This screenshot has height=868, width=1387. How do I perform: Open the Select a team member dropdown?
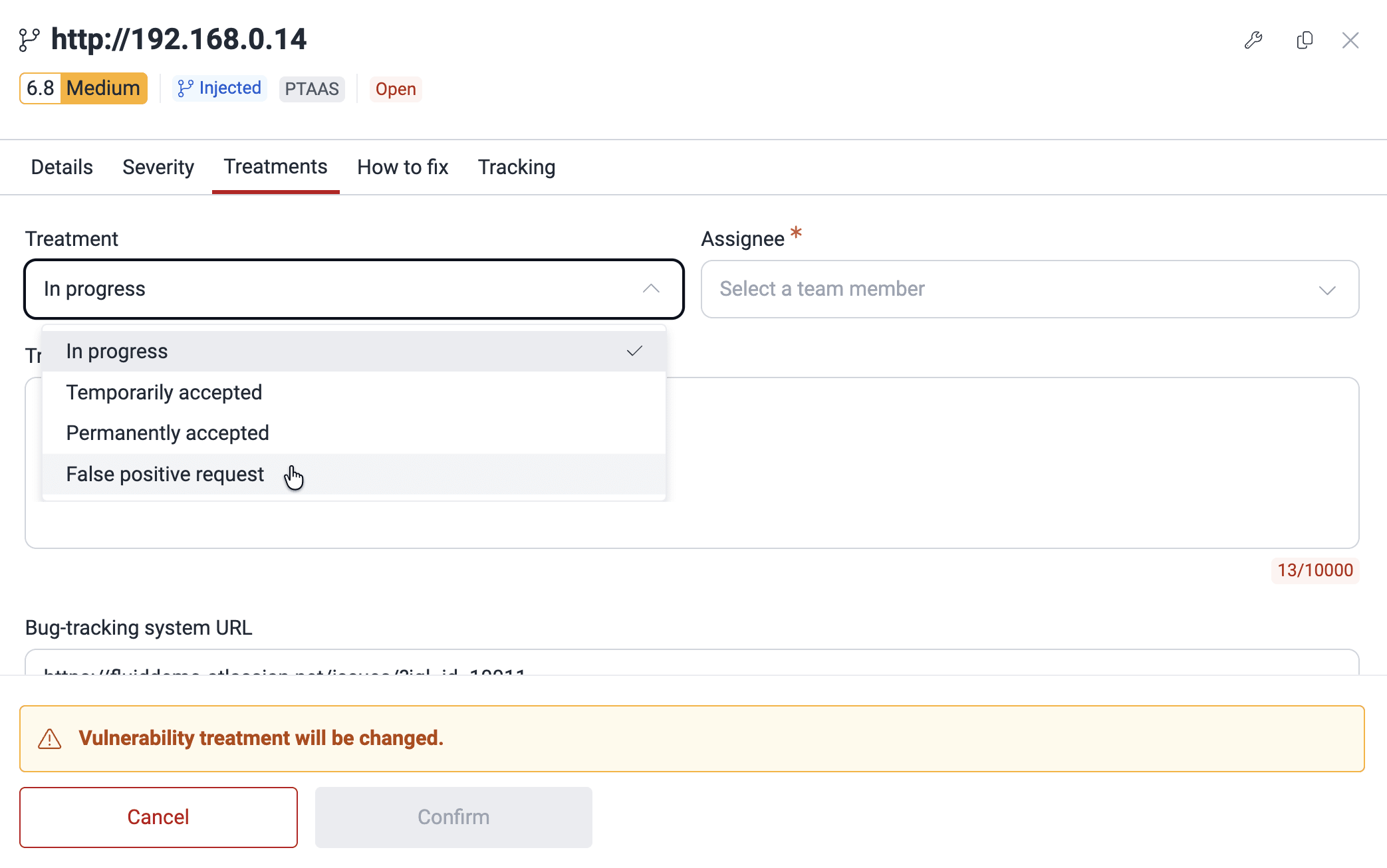tap(1030, 289)
